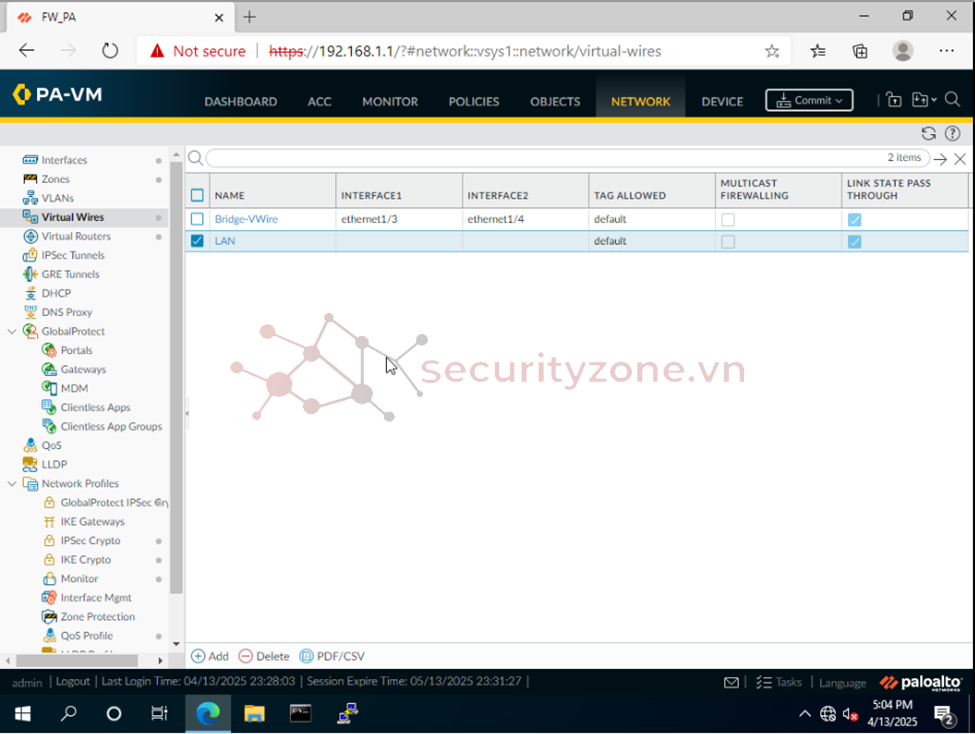
Task: Click the DNS Proxy icon
Action: (x=30, y=312)
